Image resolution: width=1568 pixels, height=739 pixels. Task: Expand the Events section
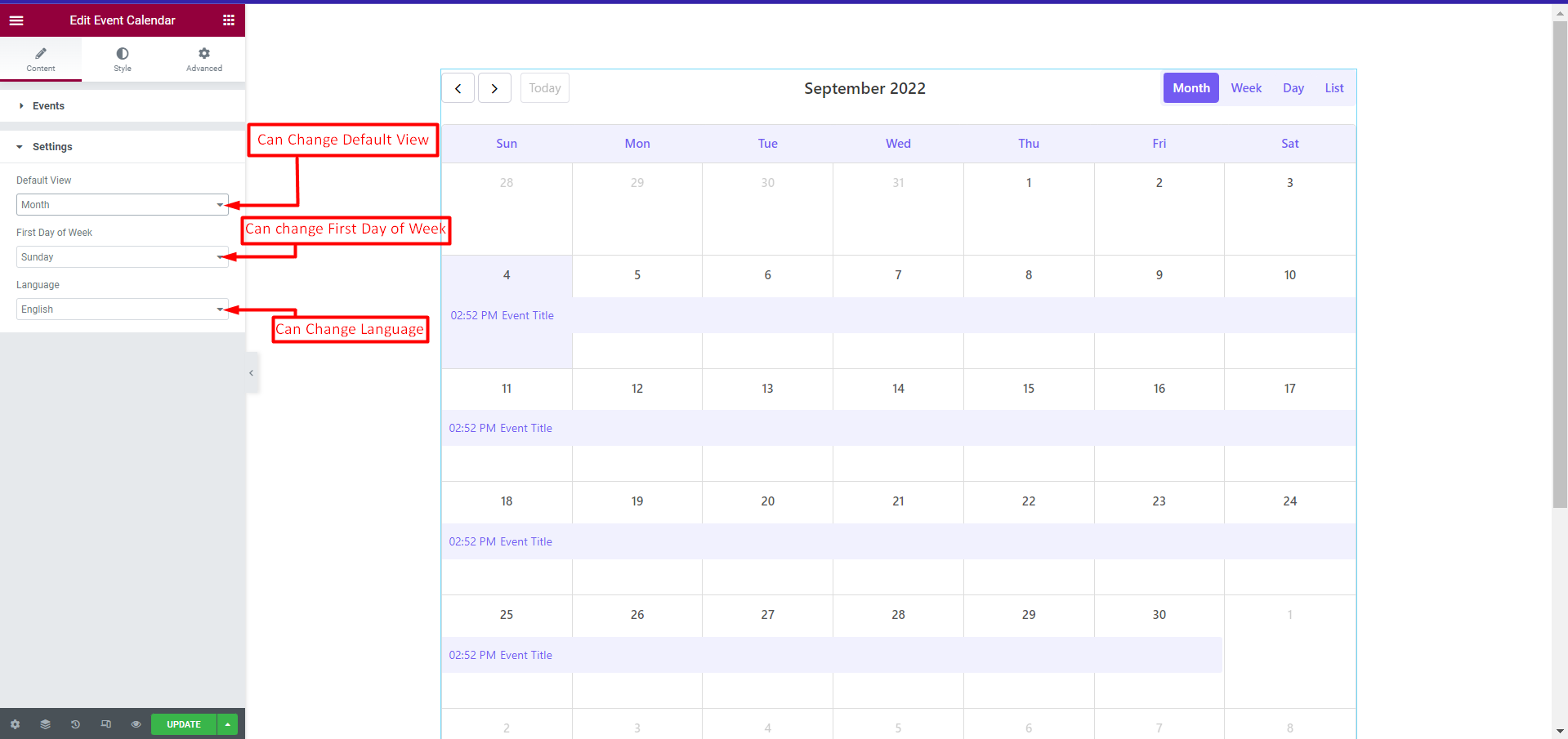(x=123, y=106)
